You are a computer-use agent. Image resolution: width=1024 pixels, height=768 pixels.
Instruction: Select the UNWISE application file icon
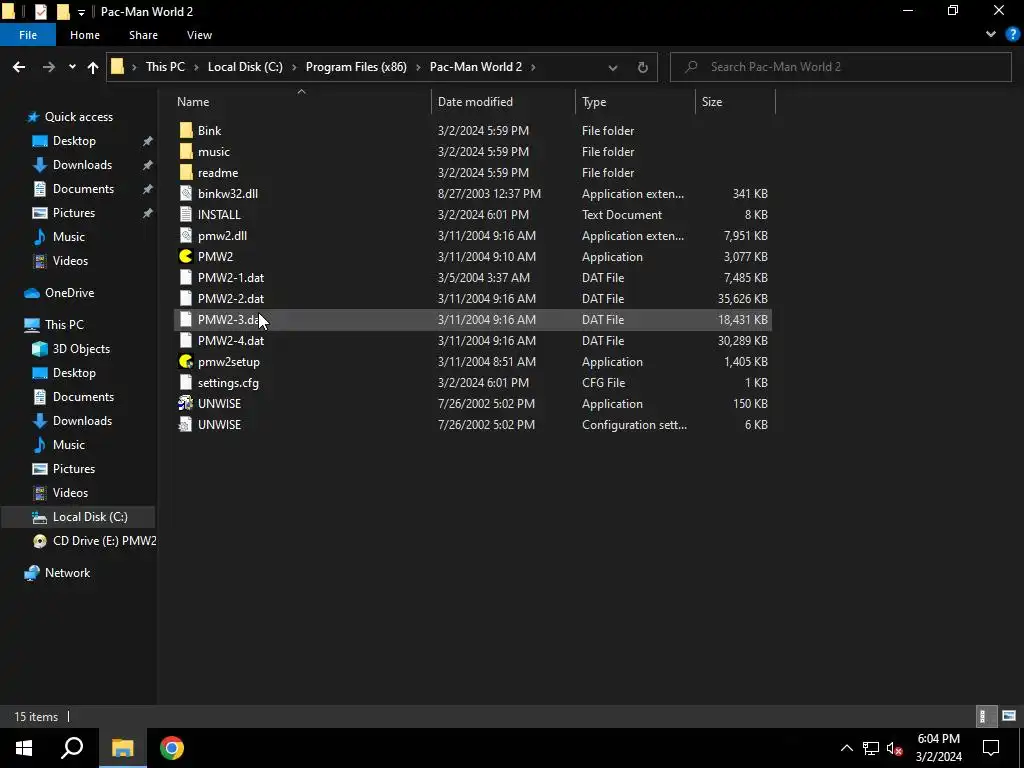tap(186, 404)
